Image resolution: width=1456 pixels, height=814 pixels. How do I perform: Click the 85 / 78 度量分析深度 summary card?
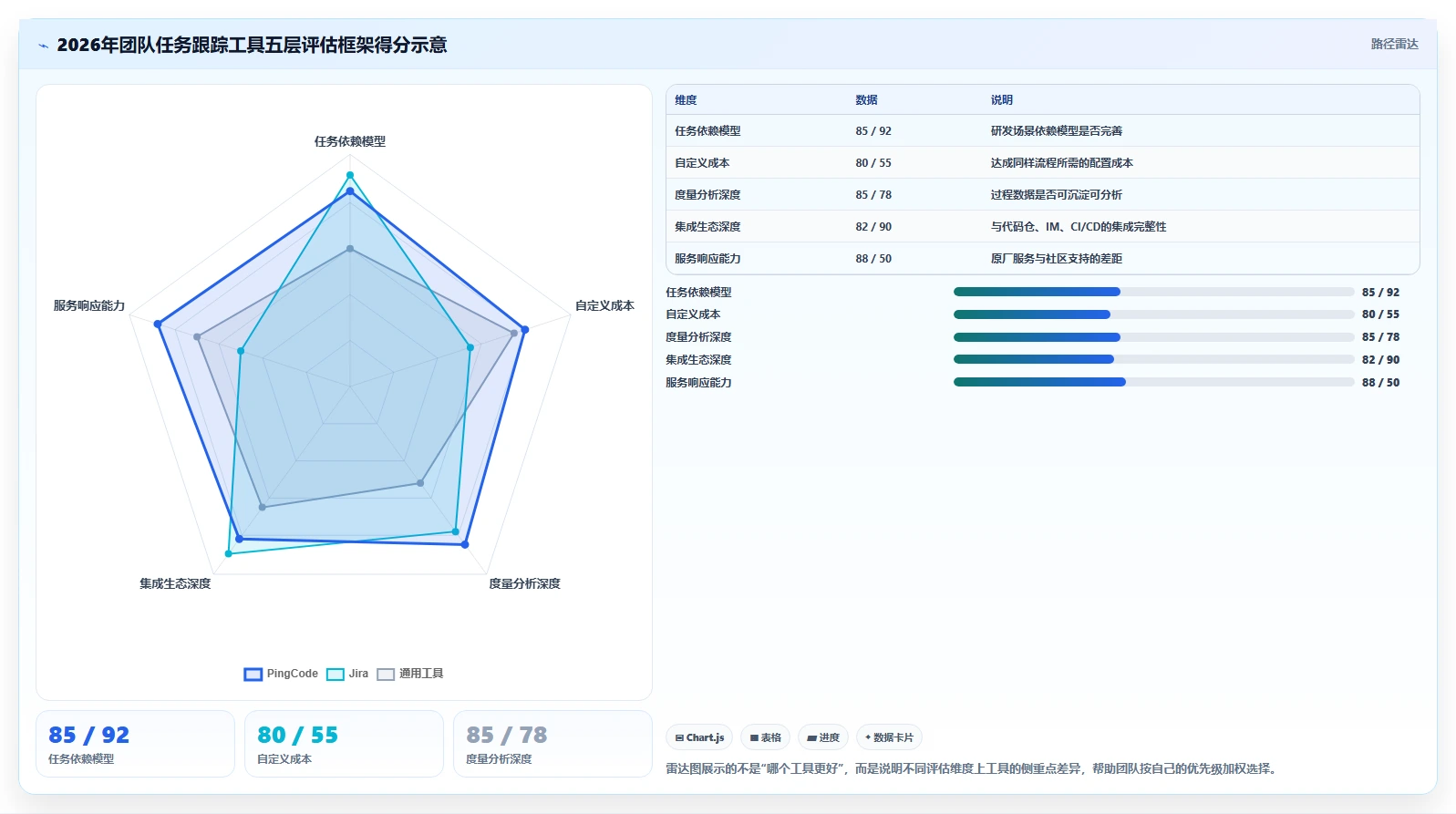[552, 744]
